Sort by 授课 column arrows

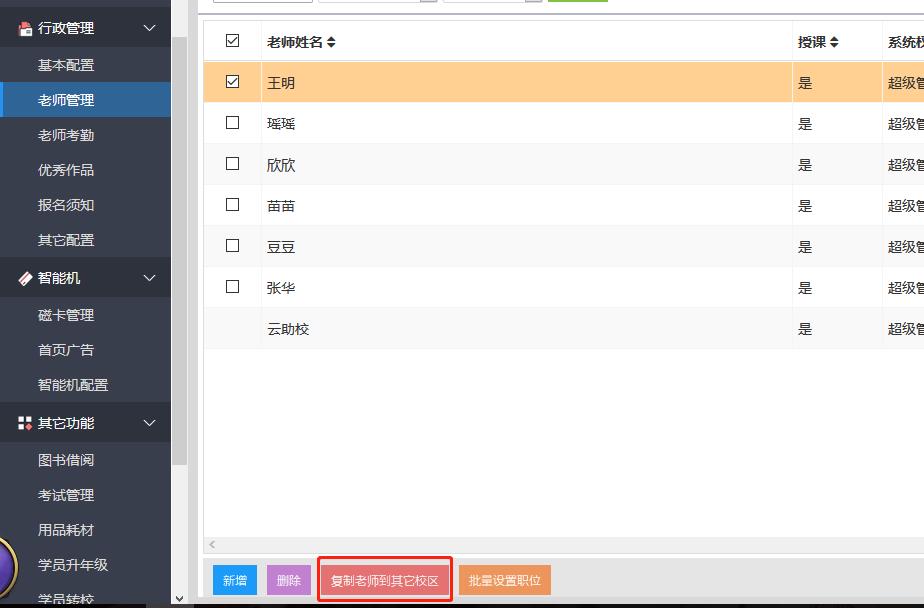[834, 42]
